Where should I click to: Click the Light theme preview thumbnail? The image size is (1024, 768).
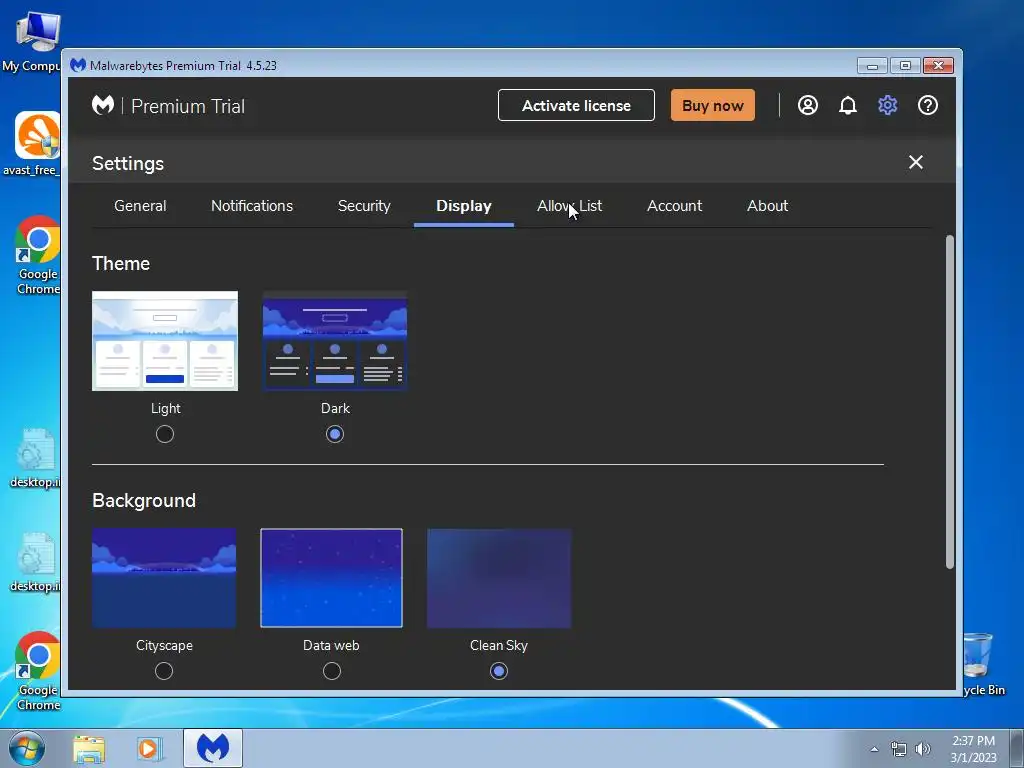(x=165, y=341)
